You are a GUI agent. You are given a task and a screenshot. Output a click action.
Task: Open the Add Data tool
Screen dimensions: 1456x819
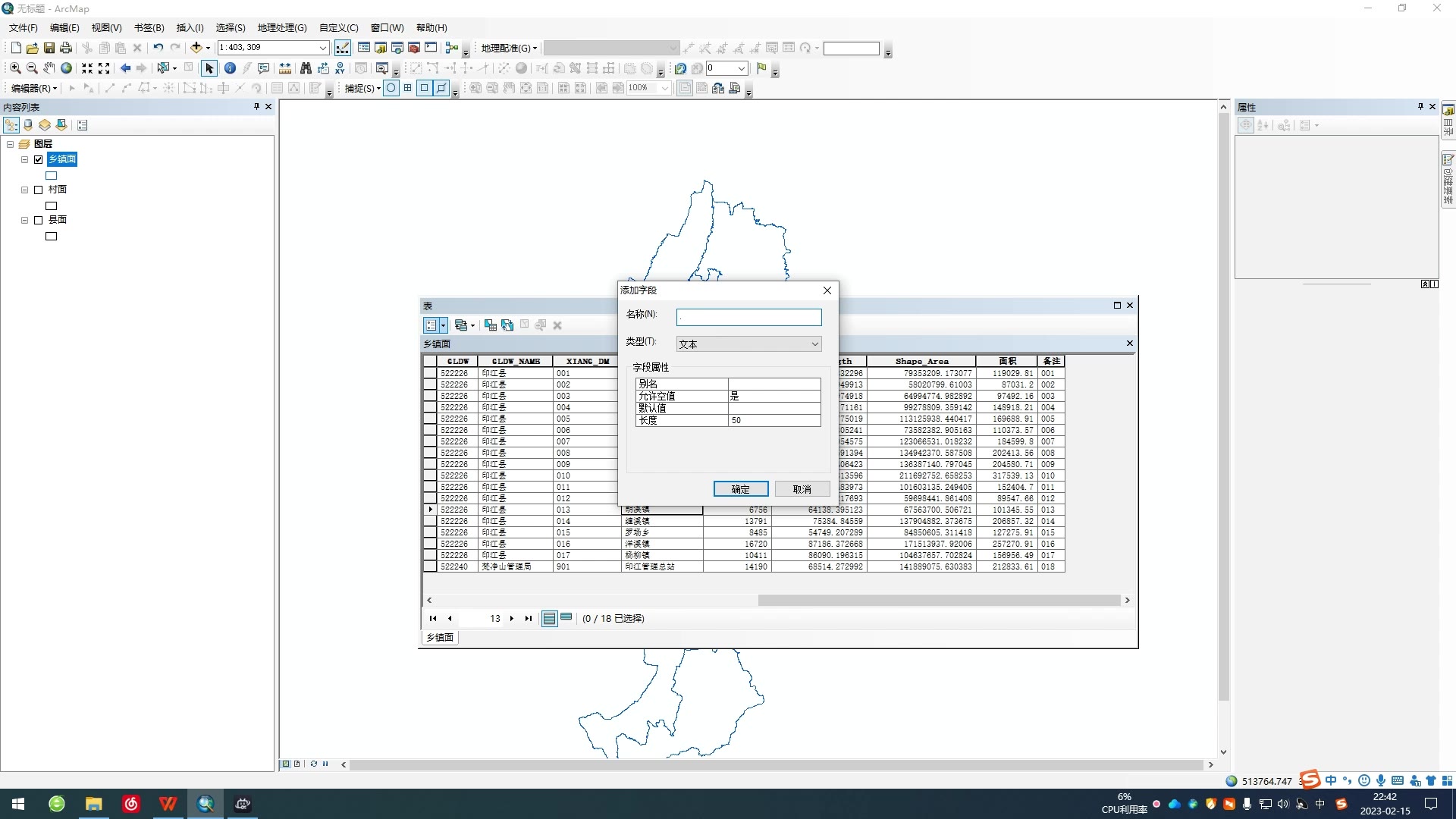[x=196, y=47]
